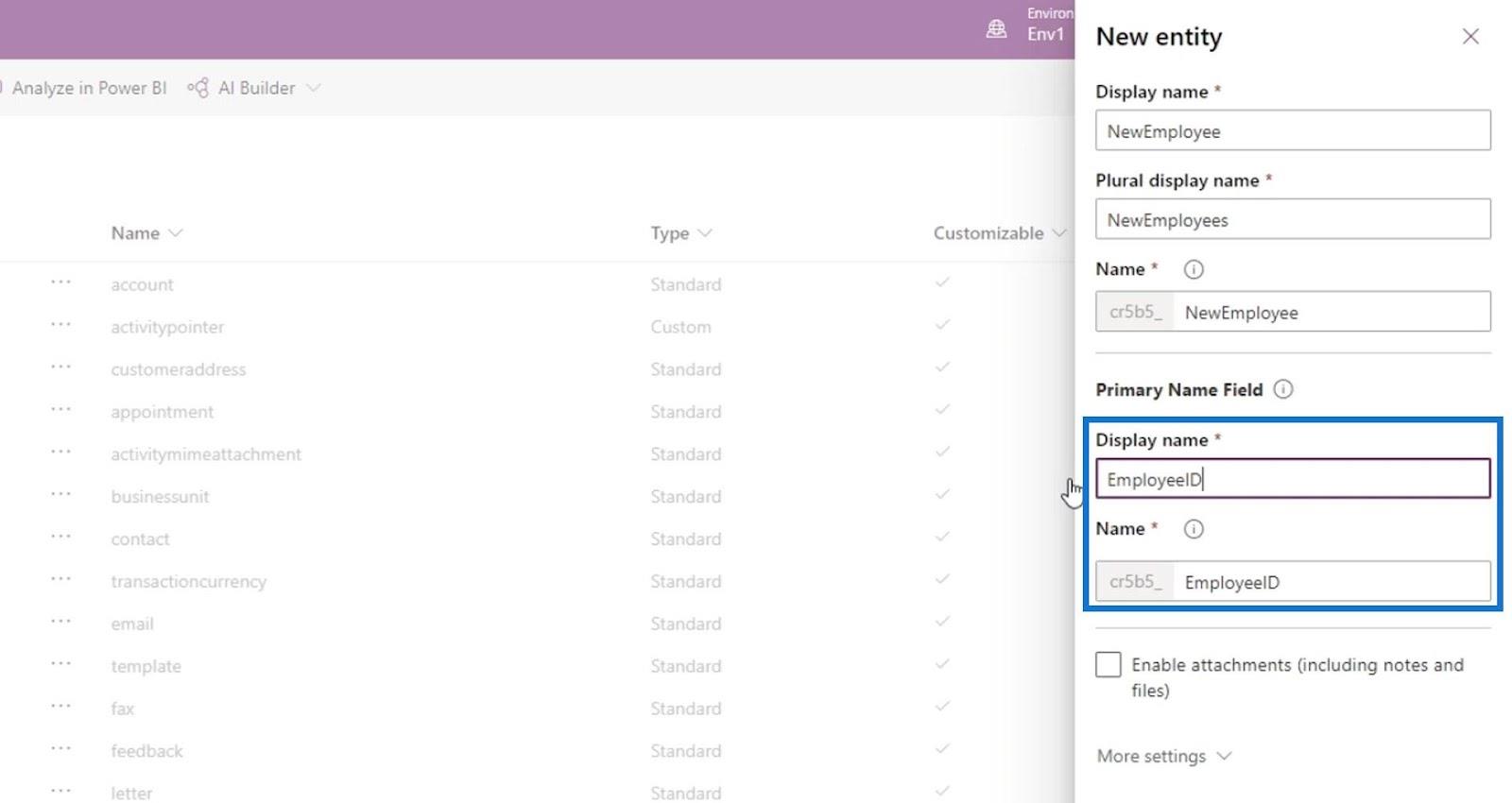Click customizable checkmark in account row
1512x803 pixels.
pos(942,282)
